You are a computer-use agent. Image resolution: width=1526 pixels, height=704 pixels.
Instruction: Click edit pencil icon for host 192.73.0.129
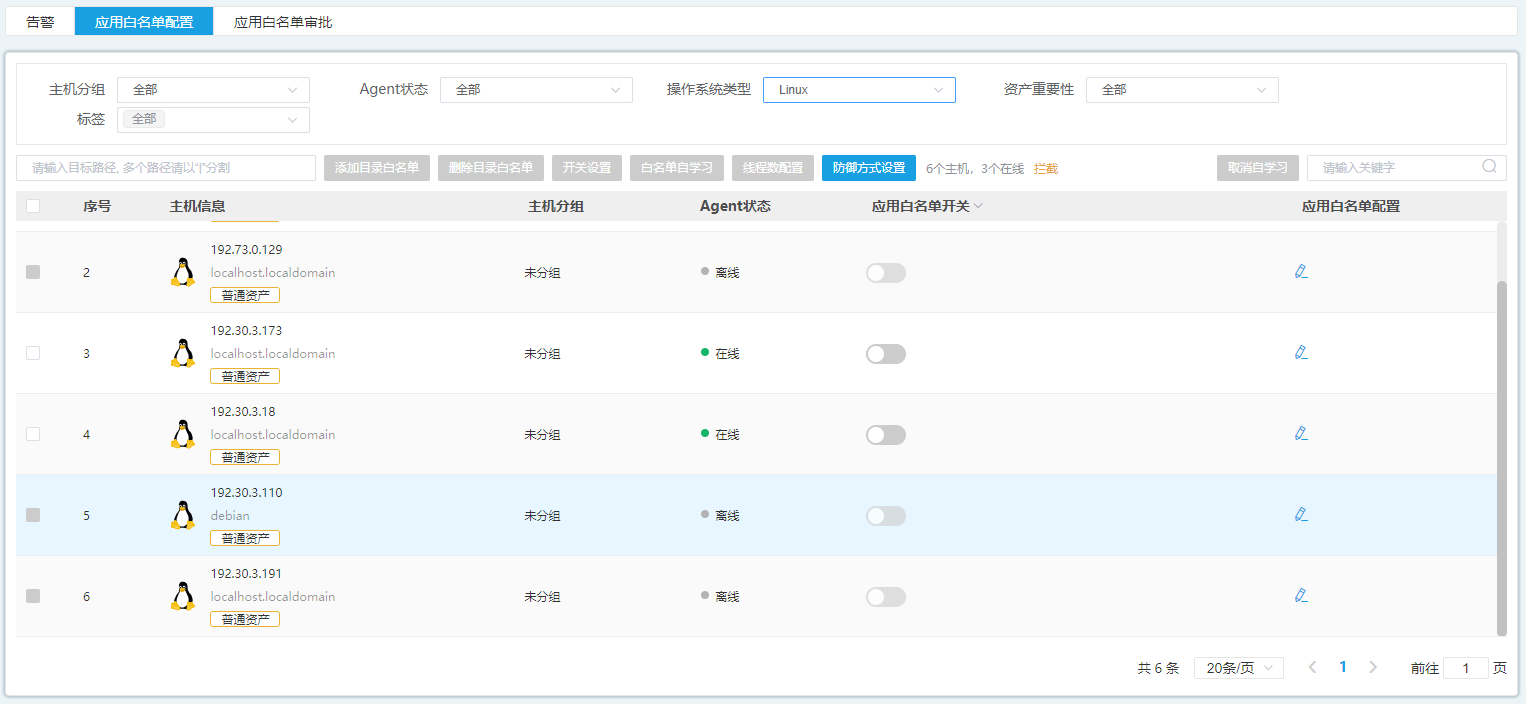point(1300,271)
